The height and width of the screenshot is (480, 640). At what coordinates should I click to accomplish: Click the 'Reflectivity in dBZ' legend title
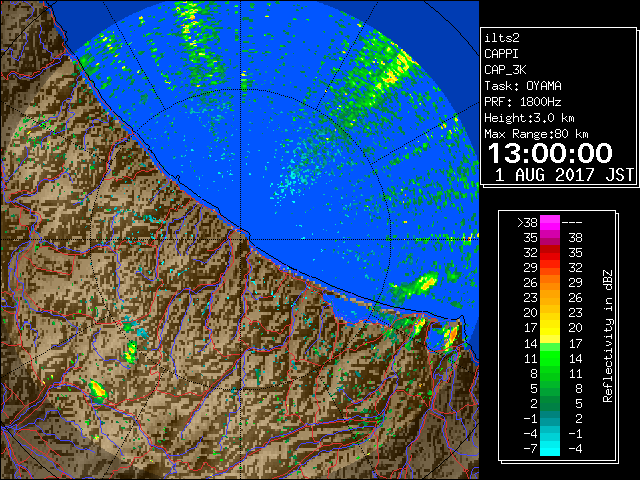click(x=608, y=336)
